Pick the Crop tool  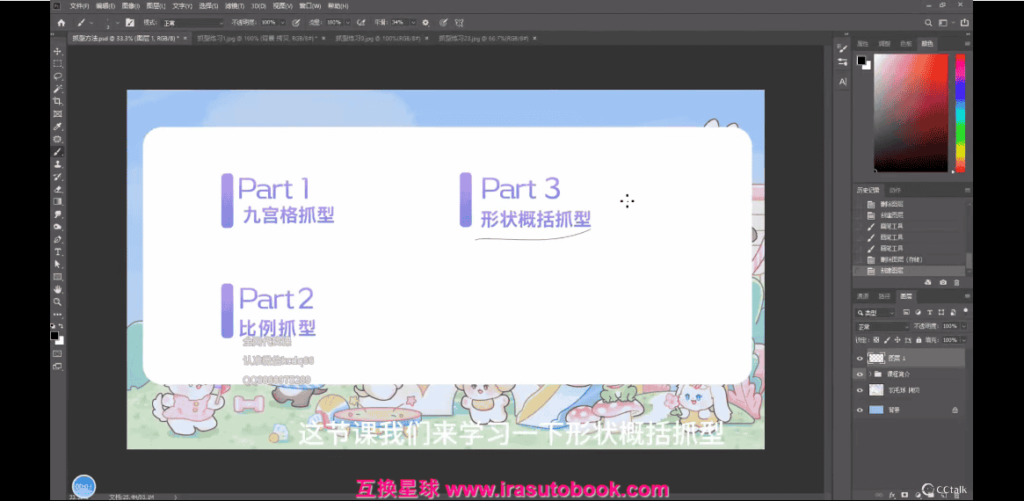point(58,101)
